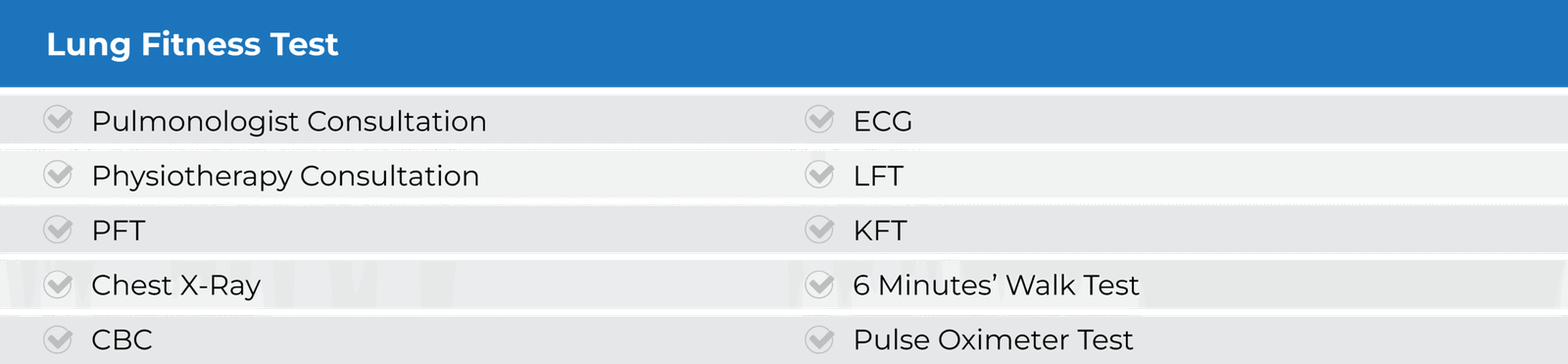The height and width of the screenshot is (364, 1568).
Task: Click the 6 Minutes' Walk Test label
Action: click(997, 285)
